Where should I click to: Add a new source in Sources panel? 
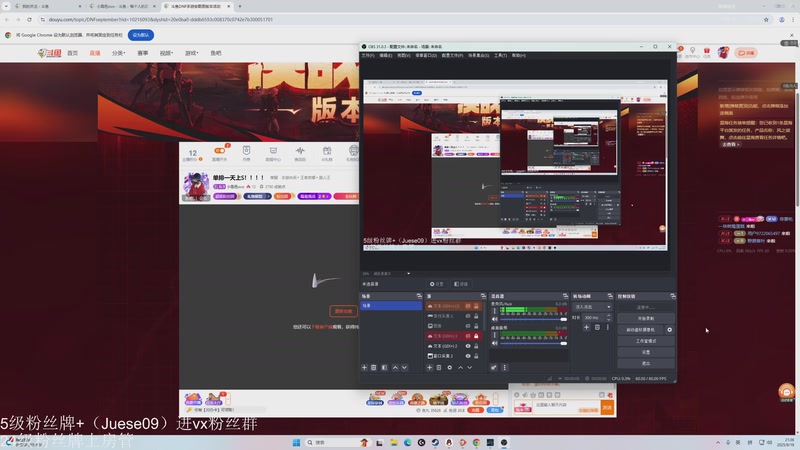pos(430,367)
